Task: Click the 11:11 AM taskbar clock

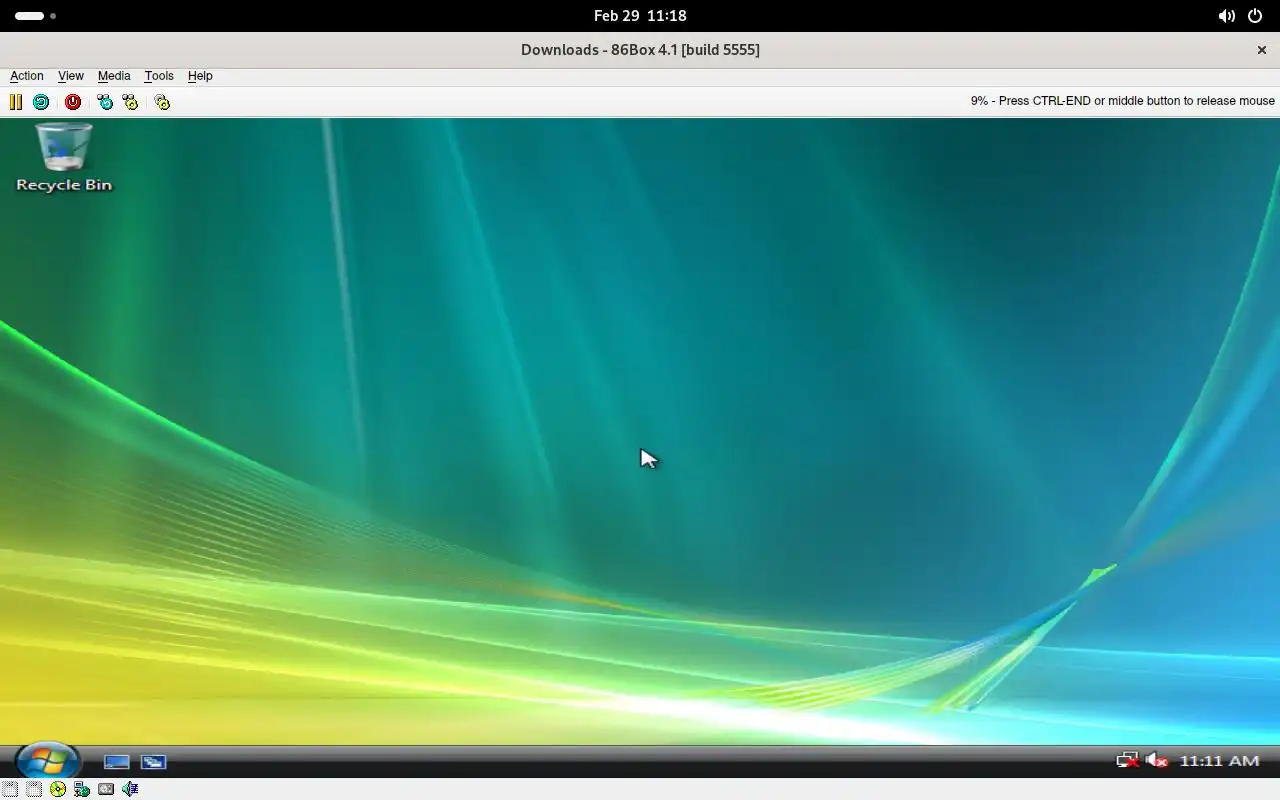Action: click(1219, 761)
